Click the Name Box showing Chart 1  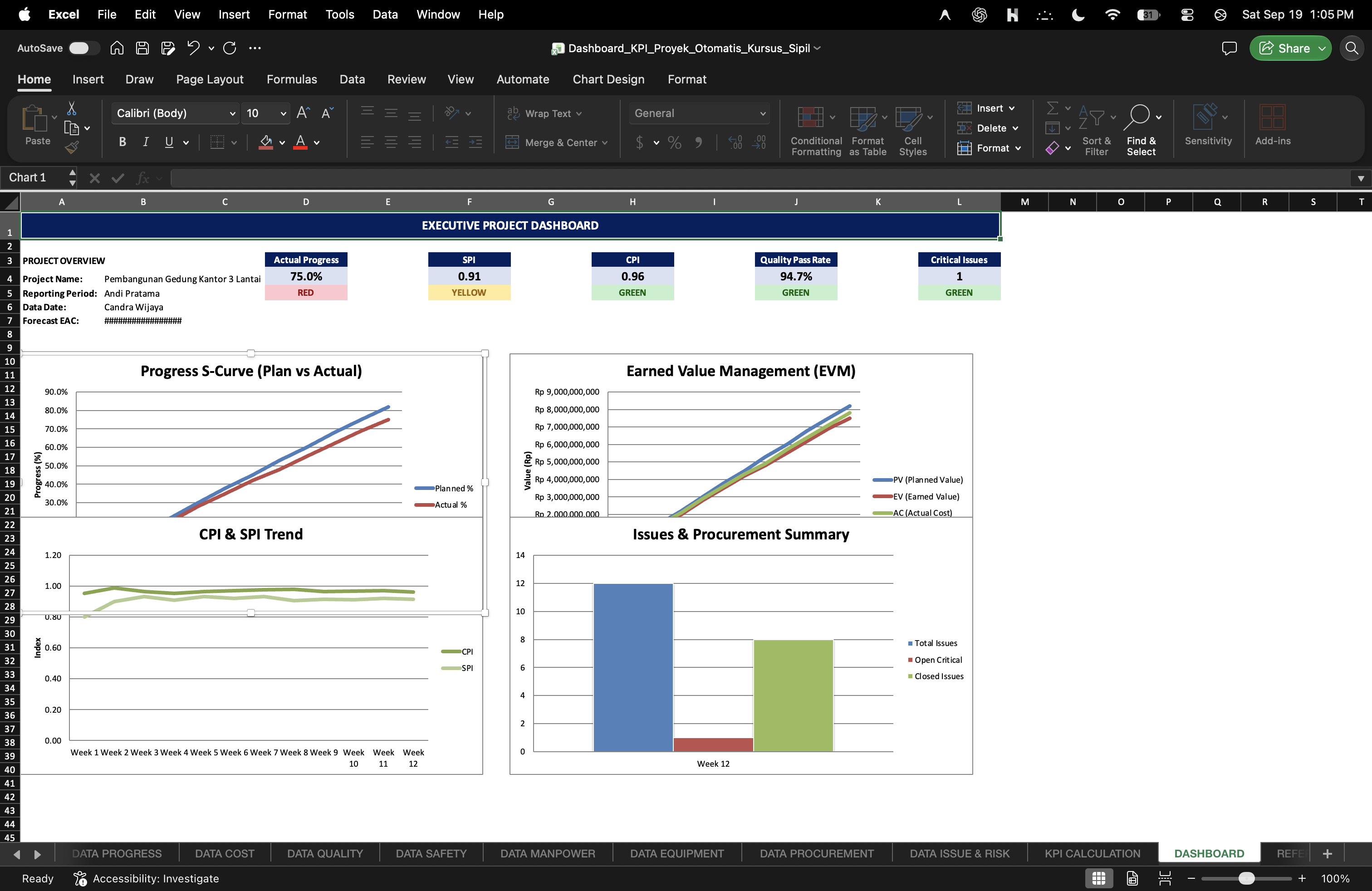pos(34,177)
